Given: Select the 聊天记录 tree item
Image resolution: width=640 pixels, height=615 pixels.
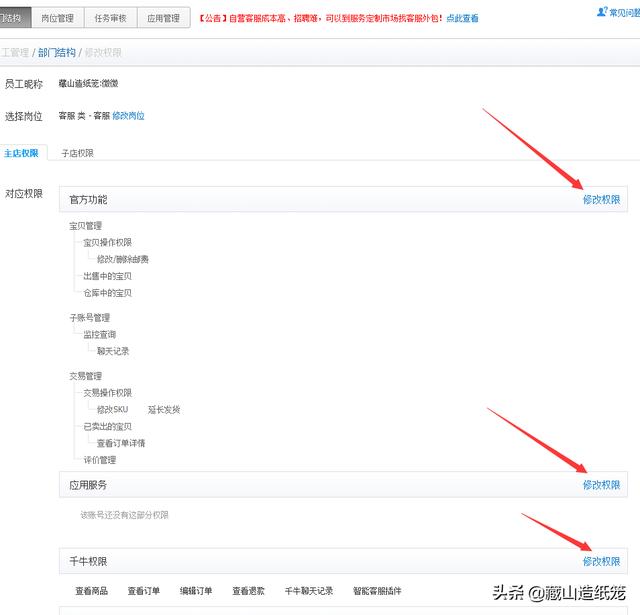Looking at the screenshot, I should pos(113,351).
